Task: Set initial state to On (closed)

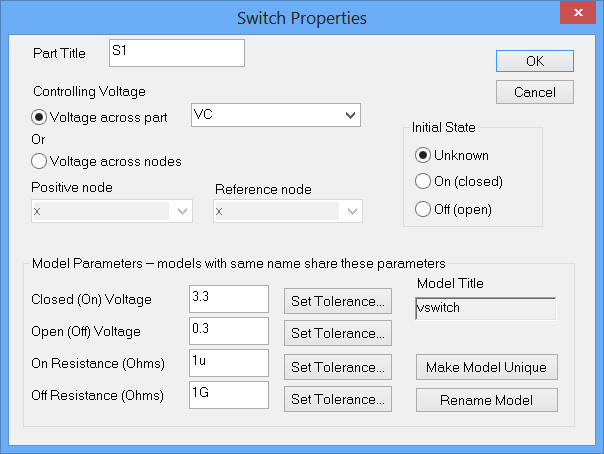Action: pyautogui.click(x=423, y=182)
